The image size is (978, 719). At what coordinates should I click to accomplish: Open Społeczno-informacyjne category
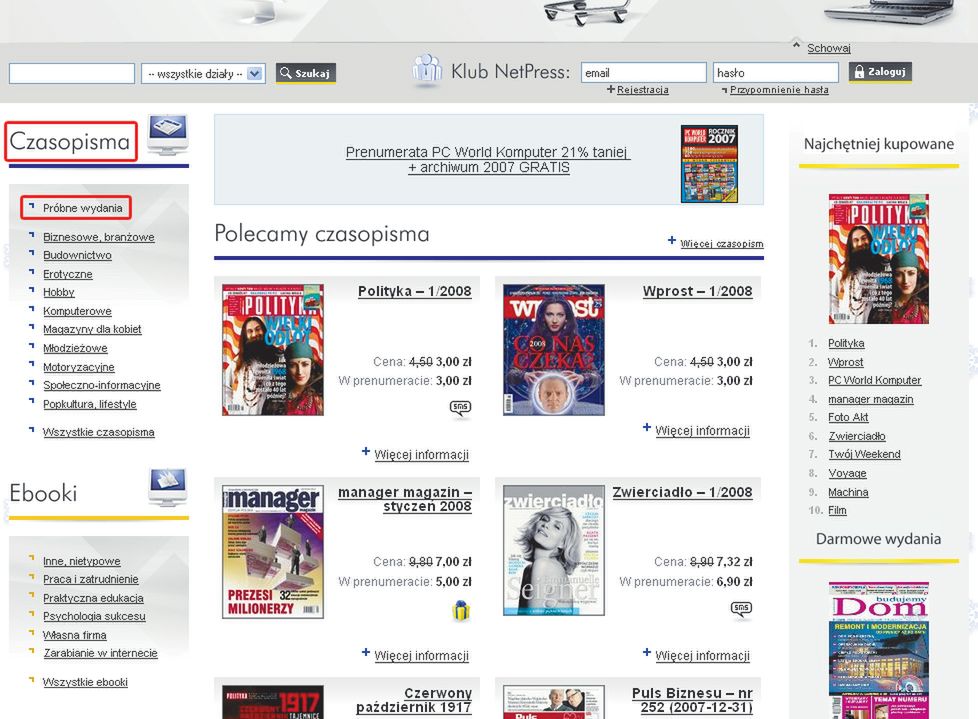pyautogui.click(x=102, y=385)
